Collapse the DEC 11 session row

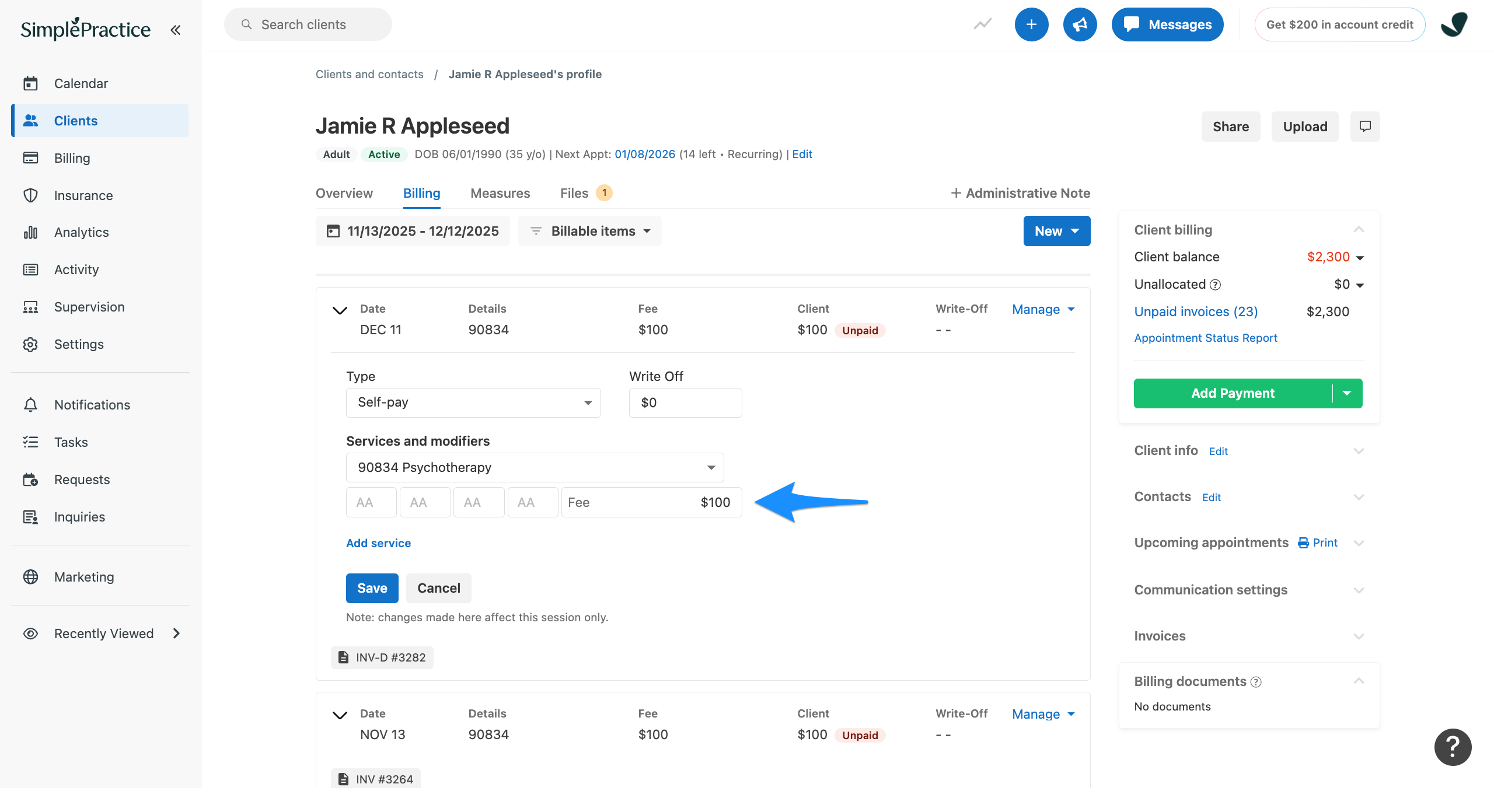(340, 310)
